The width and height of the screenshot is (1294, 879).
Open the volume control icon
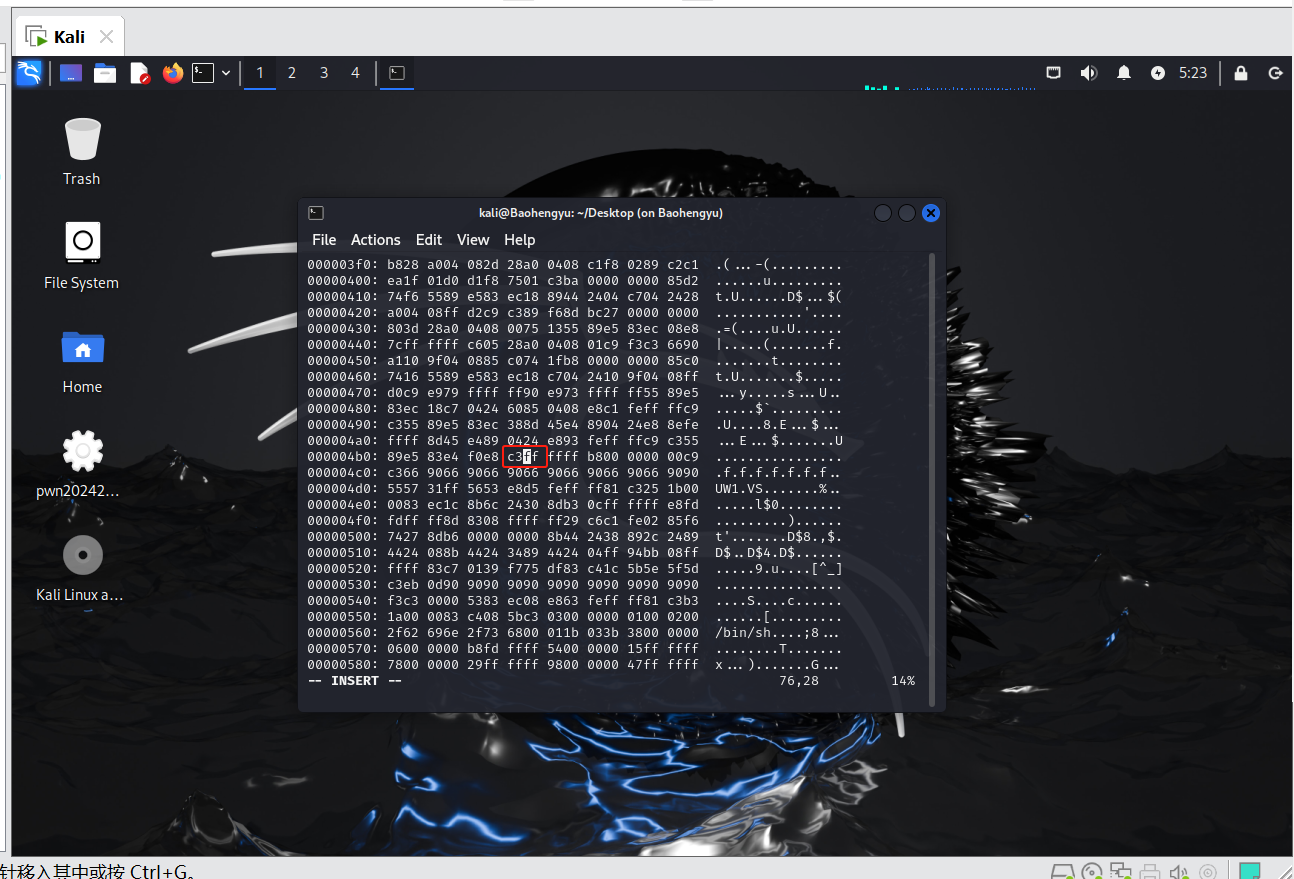1089,73
